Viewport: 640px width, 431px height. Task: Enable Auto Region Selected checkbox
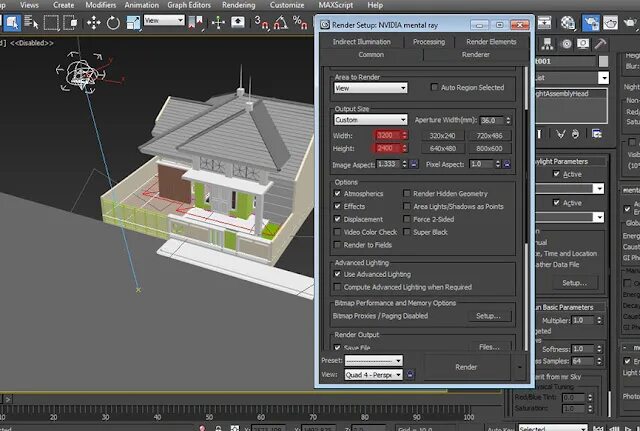(x=434, y=87)
